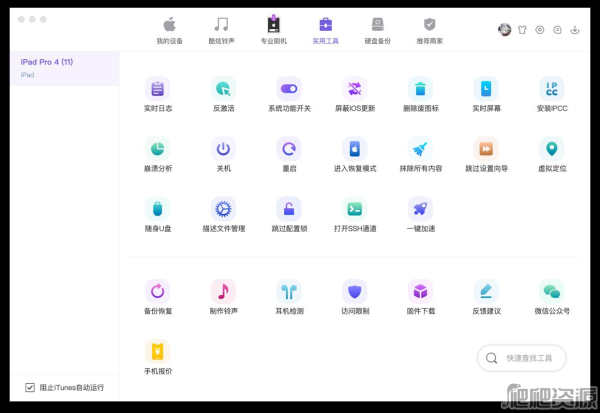Open 跳过设置向导 skip setup wizard
Image resolution: width=600 pixels, height=413 pixels.
tap(486, 149)
